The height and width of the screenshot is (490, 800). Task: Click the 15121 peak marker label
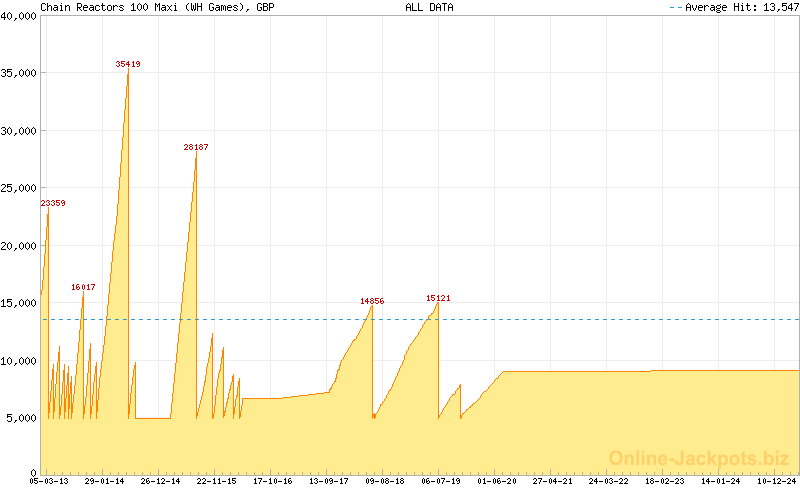(x=438, y=298)
